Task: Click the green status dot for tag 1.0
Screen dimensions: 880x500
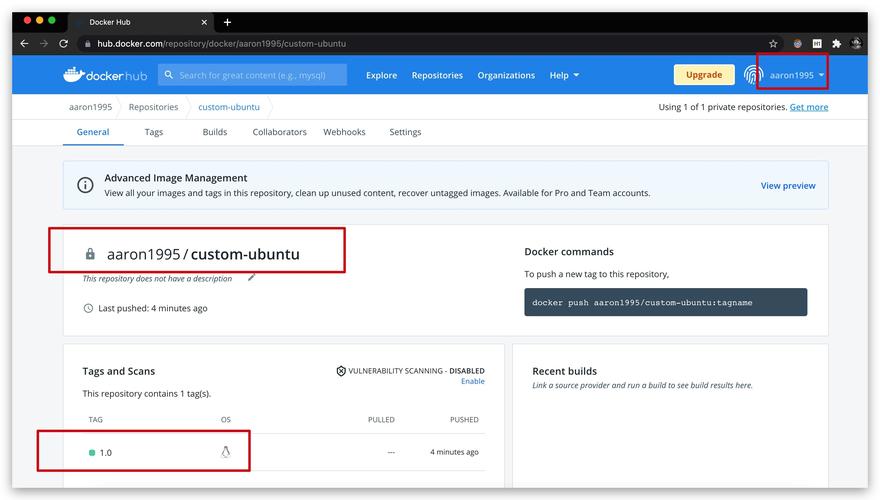Action: point(92,452)
